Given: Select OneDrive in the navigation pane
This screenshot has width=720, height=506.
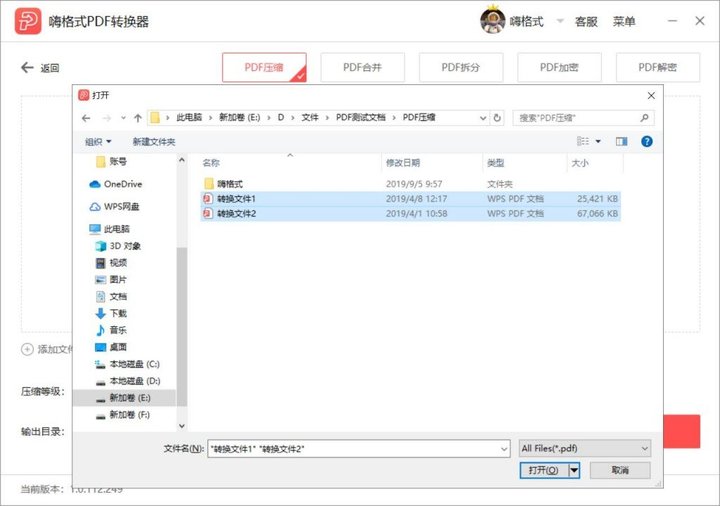Looking at the screenshot, I should point(116,184).
